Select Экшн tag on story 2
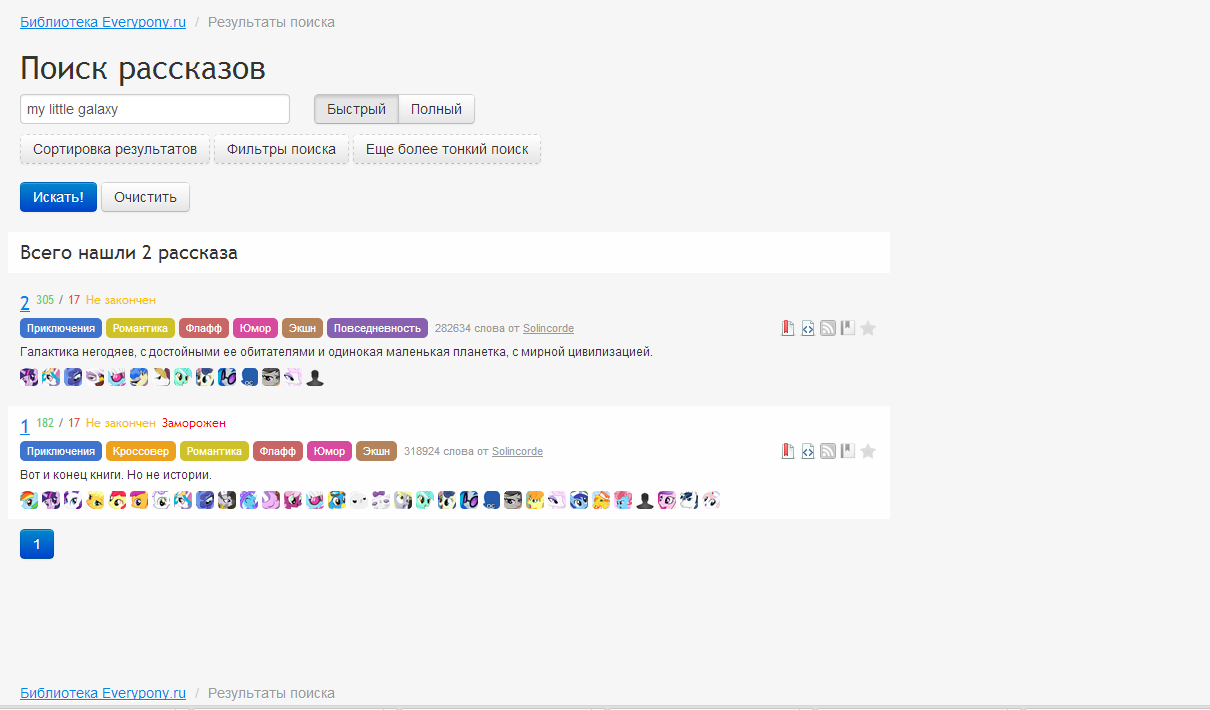The image size is (1210, 710). pyautogui.click(x=302, y=328)
